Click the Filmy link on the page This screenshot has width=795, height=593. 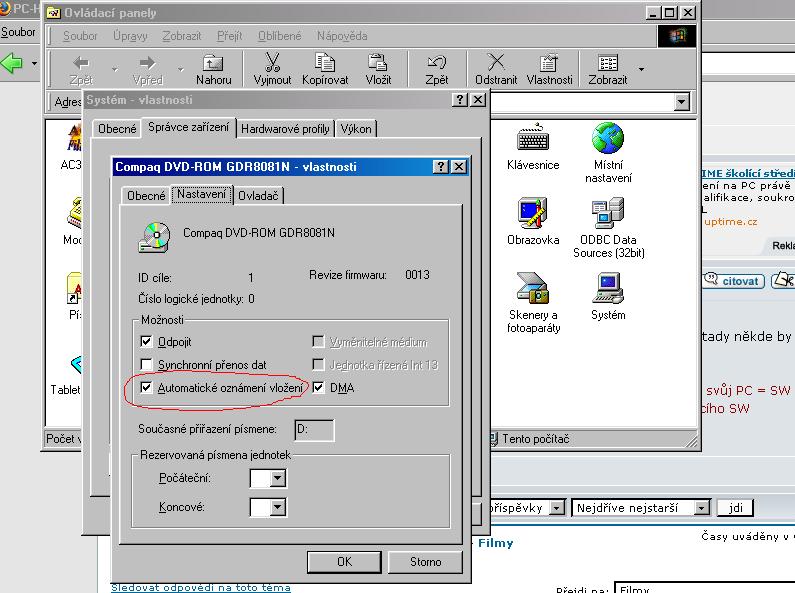point(495,543)
